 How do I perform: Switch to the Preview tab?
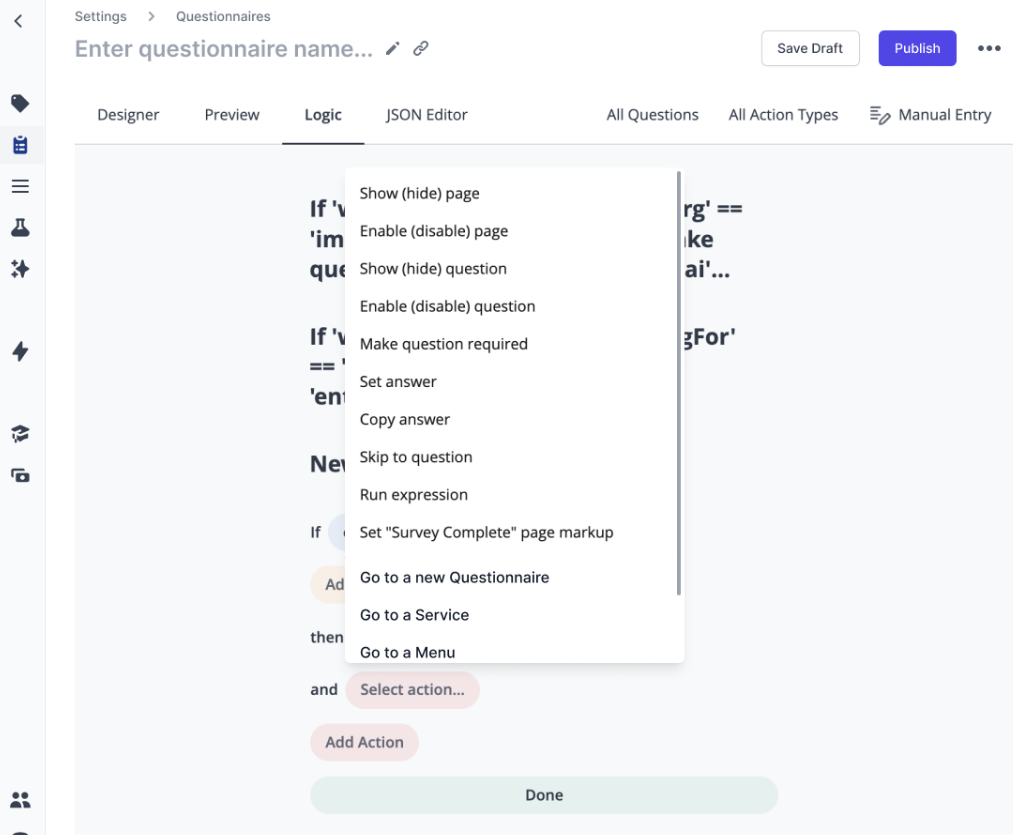tap(231, 114)
